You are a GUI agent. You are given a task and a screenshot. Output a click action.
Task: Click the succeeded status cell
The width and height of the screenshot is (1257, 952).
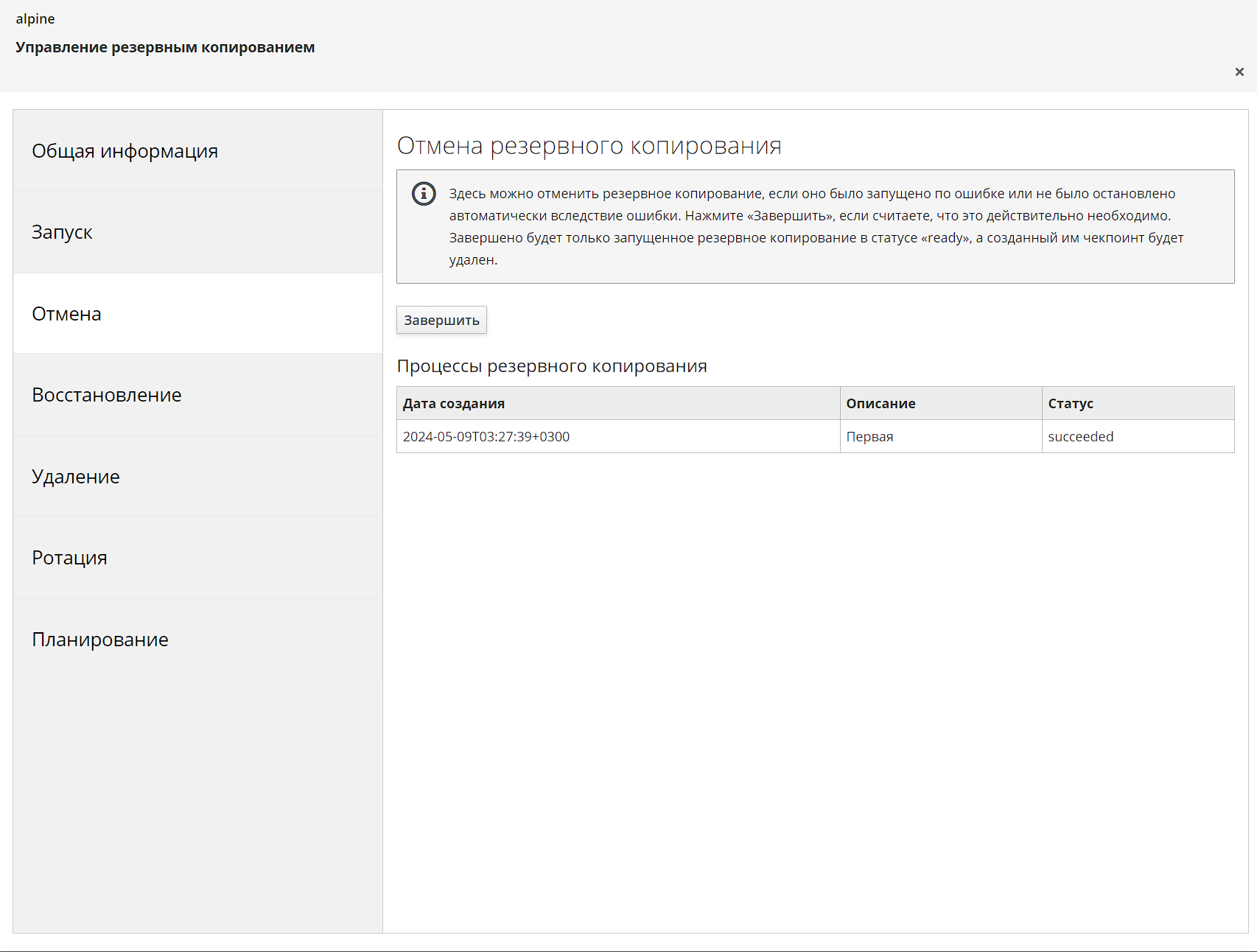tap(1080, 437)
